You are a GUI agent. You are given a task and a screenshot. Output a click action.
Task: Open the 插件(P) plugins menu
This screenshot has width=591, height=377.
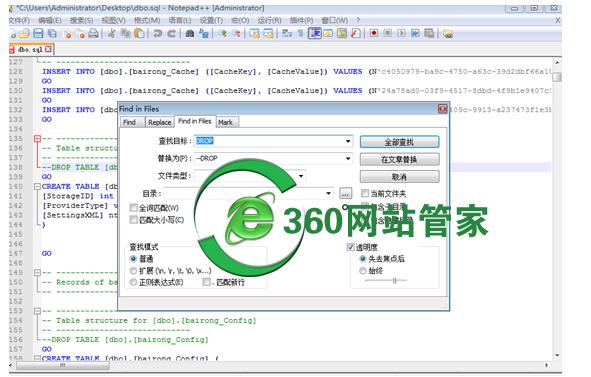tap(302, 20)
